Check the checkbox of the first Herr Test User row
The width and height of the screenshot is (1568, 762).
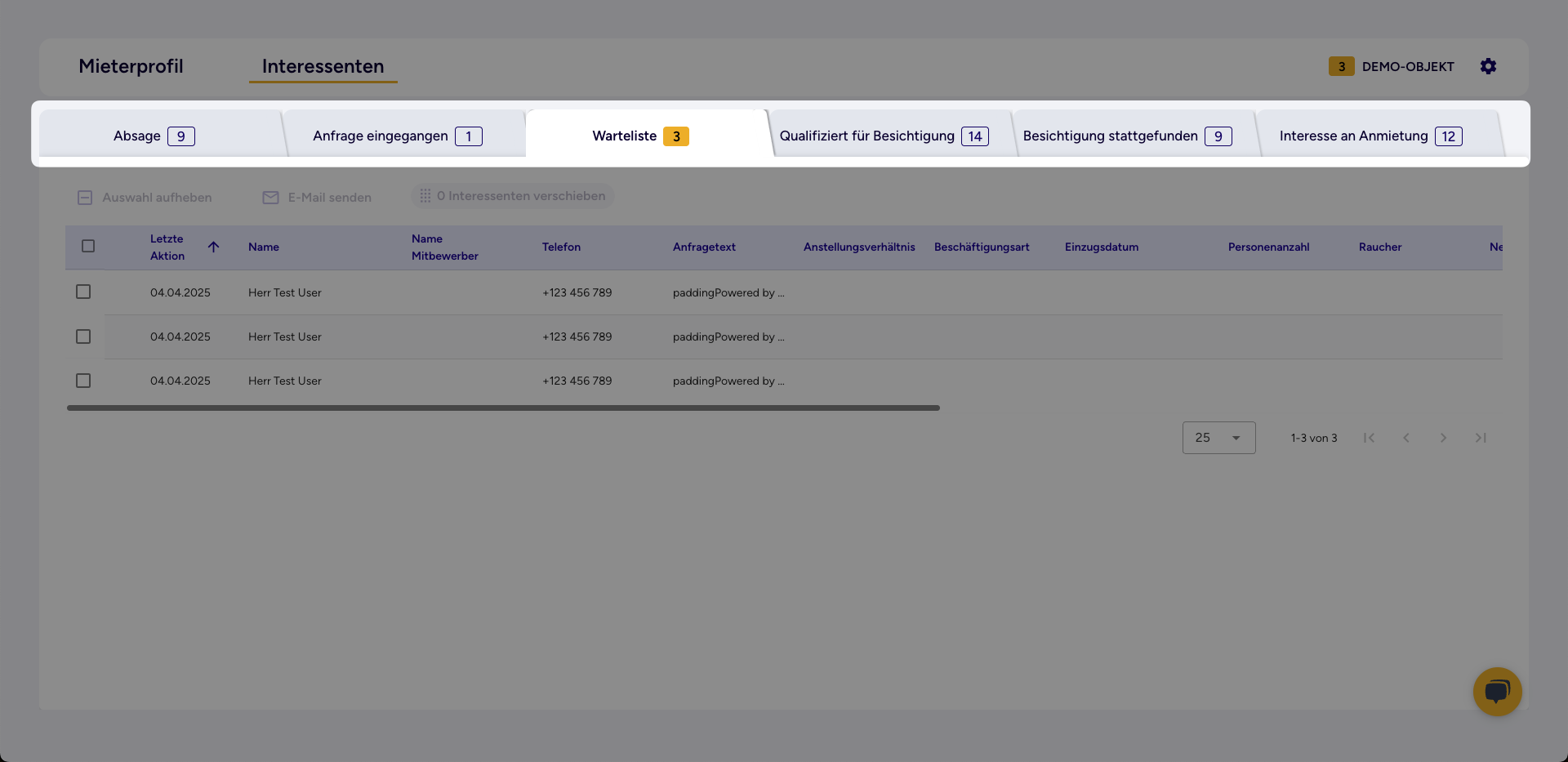(82, 292)
